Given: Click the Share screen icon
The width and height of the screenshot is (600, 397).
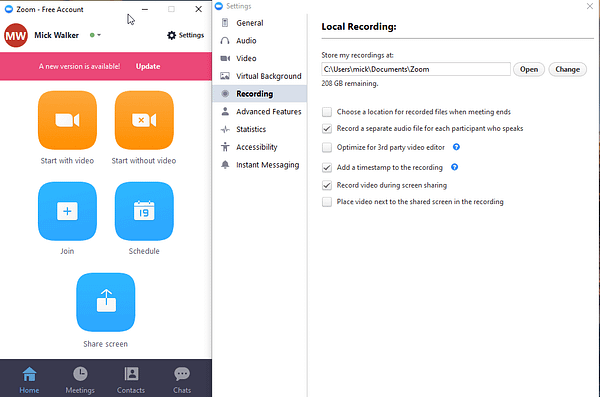Looking at the screenshot, I should 106,302.
